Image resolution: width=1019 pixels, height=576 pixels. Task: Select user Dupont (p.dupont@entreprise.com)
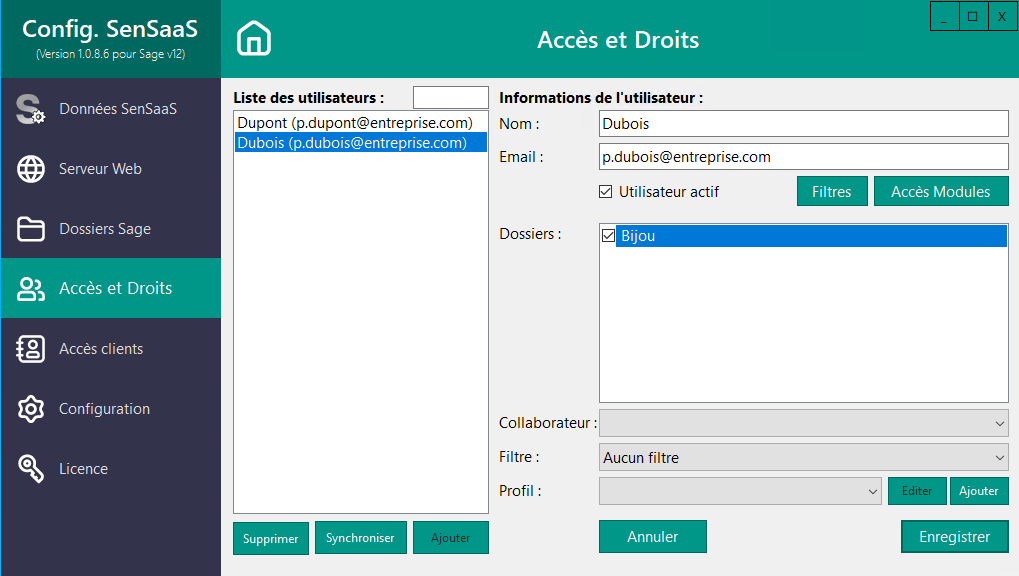[361, 122]
